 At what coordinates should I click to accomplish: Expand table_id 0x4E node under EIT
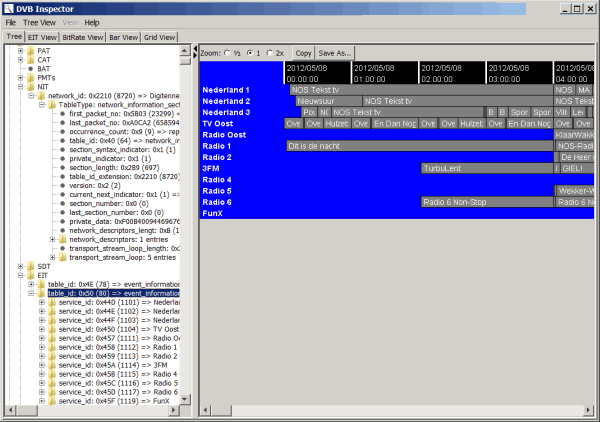pyautogui.click(x=31, y=284)
